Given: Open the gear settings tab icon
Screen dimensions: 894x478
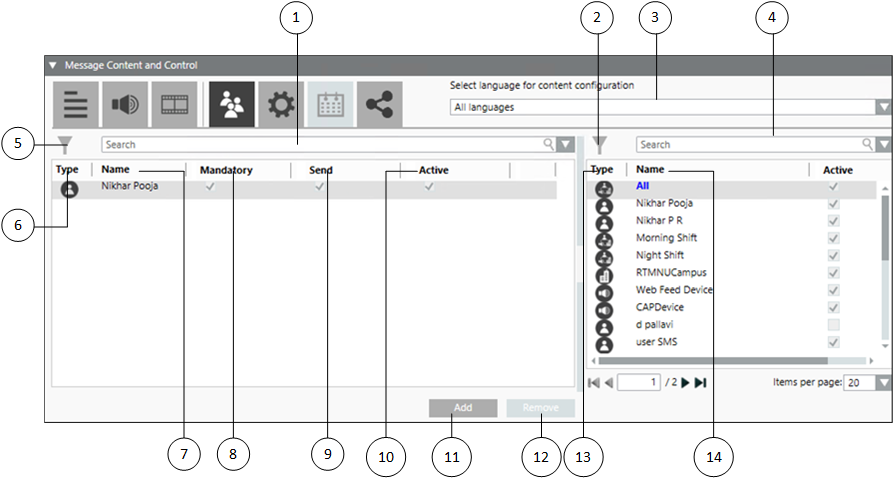Looking at the screenshot, I should (x=281, y=105).
